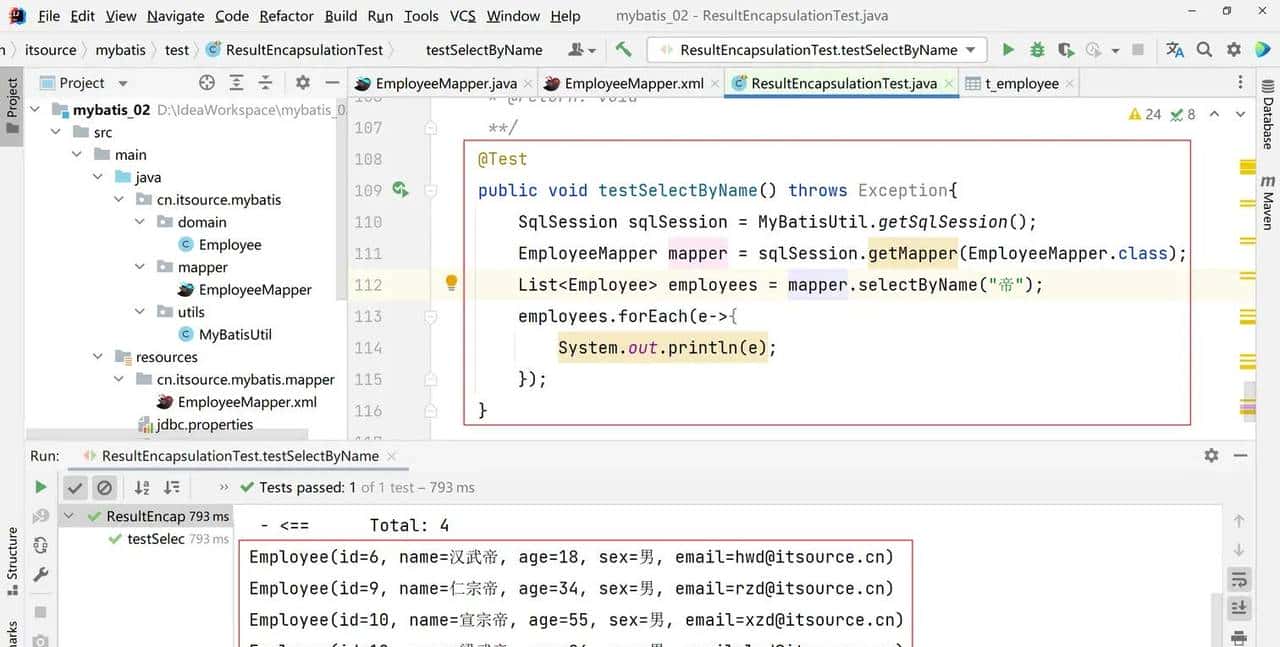Image resolution: width=1280 pixels, height=647 pixels.
Task: Switch to the EmployeeMapper.xml editor tab
Action: [x=623, y=84]
